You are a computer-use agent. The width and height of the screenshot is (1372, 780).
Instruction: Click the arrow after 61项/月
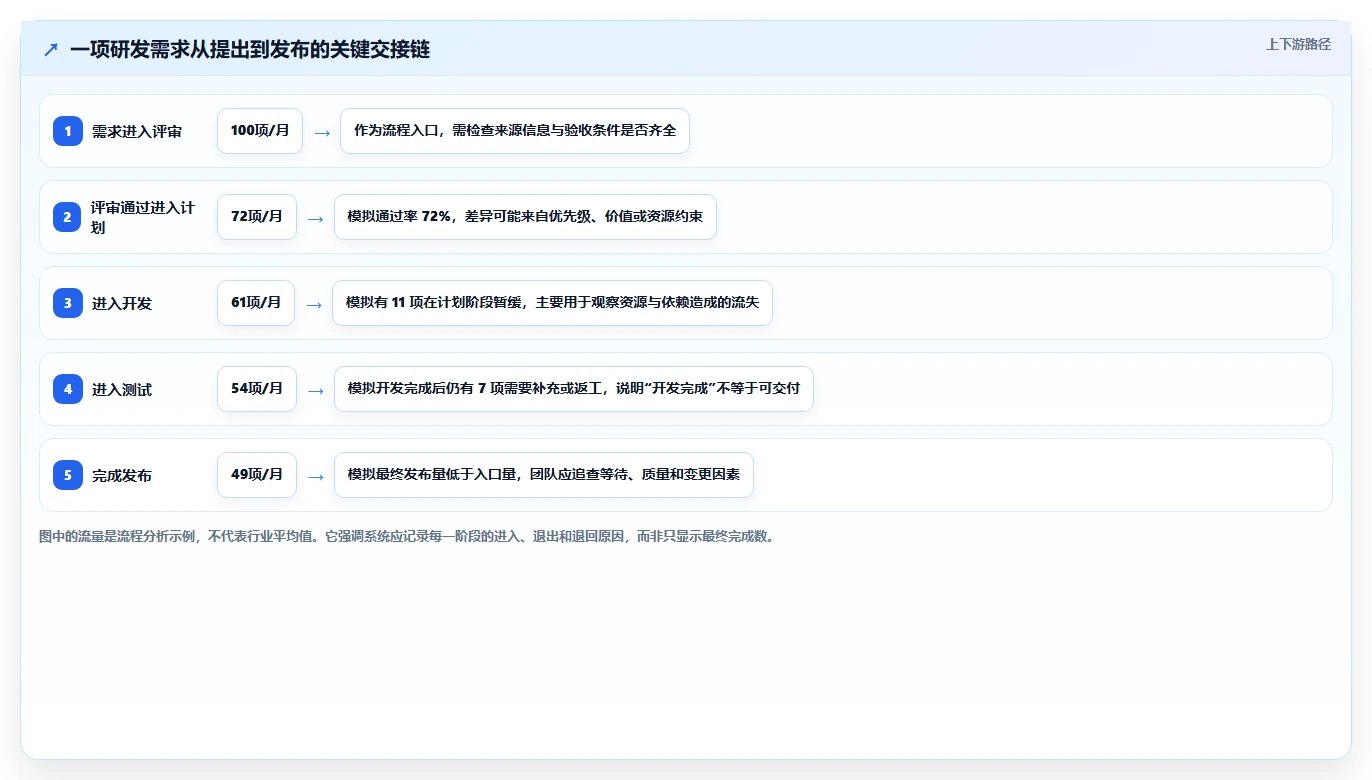[314, 304]
